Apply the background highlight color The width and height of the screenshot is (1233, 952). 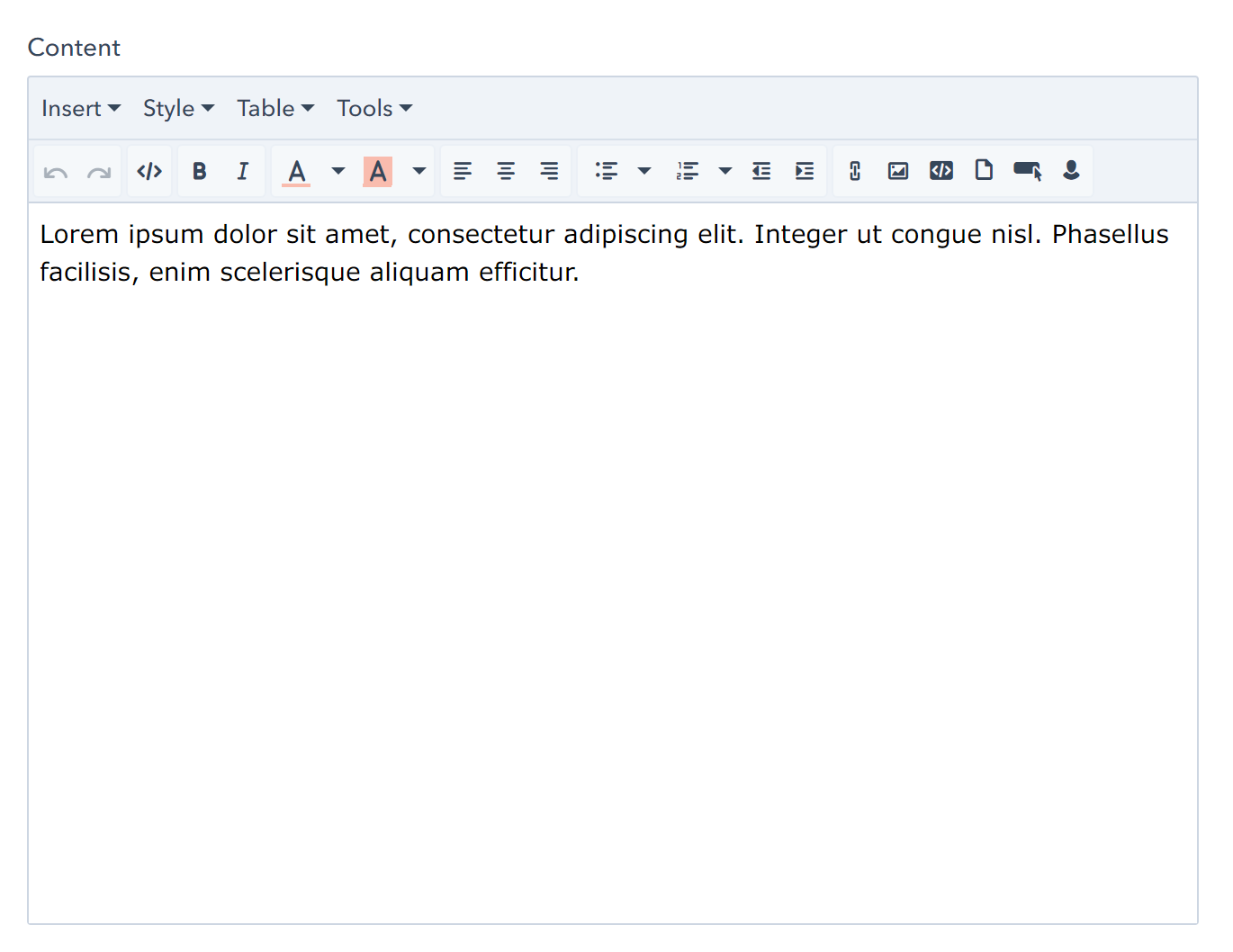coord(378,171)
